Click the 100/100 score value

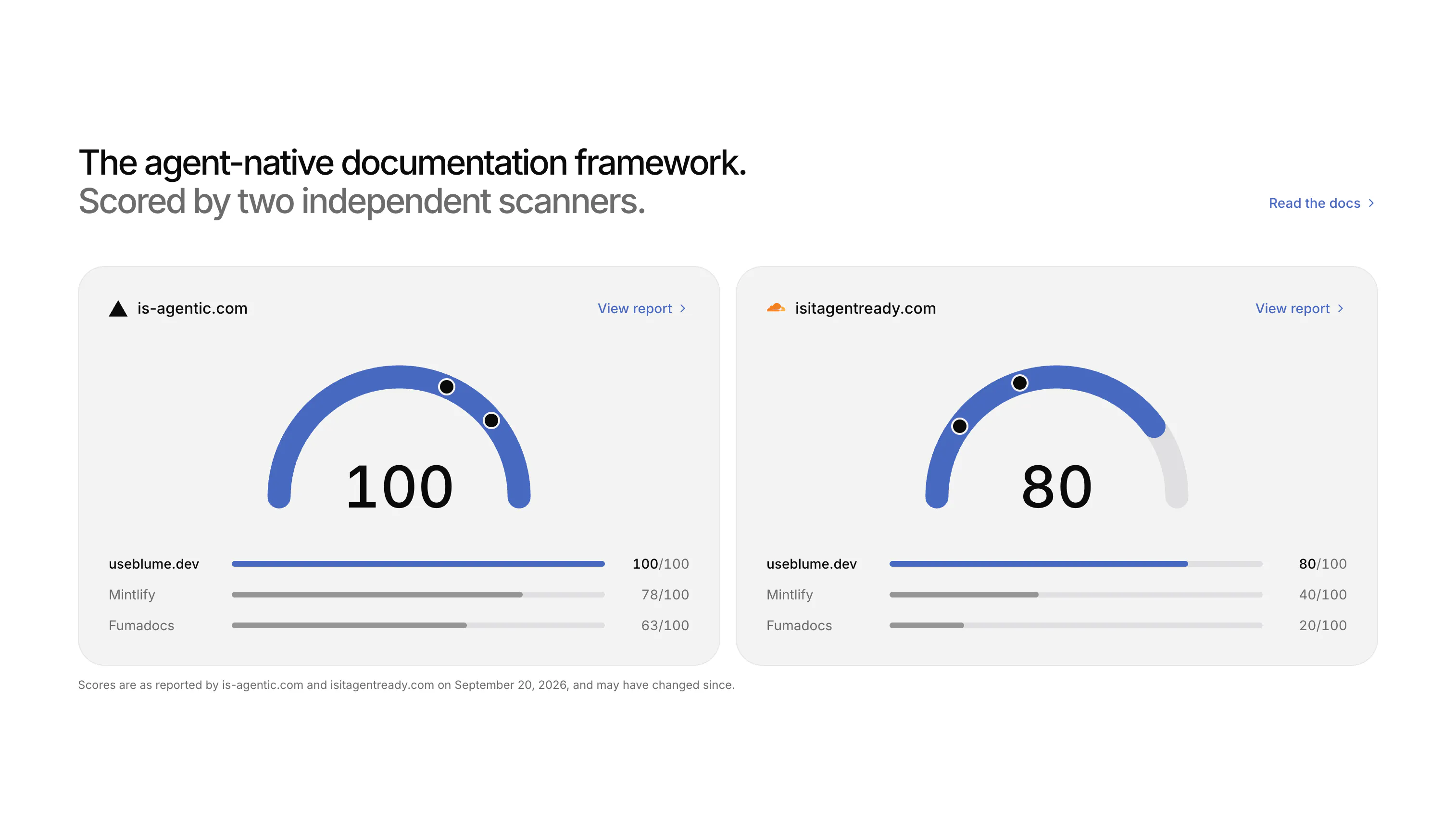(x=661, y=563)
